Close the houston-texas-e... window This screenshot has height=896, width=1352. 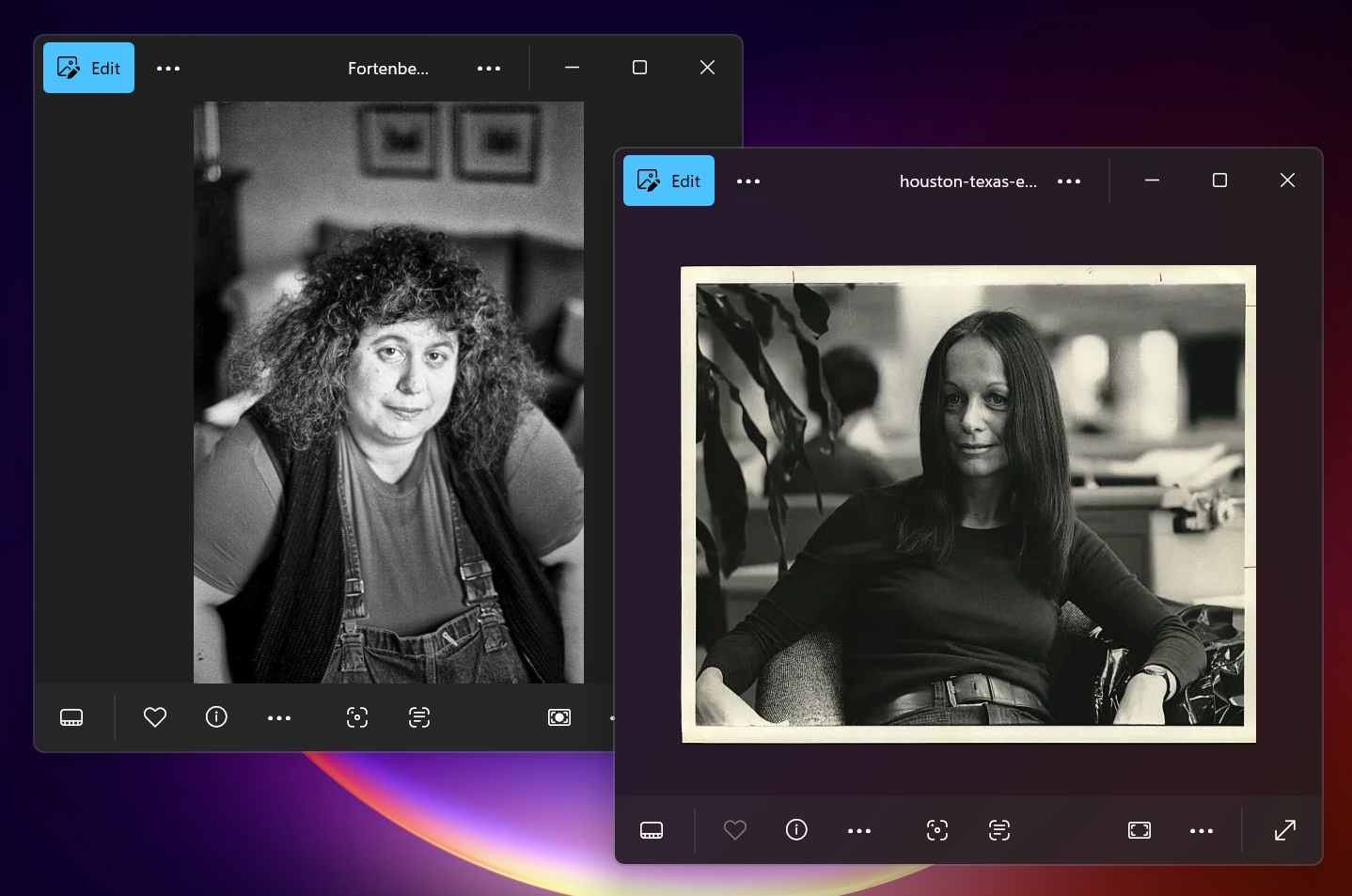click(x=1288, y=181)
